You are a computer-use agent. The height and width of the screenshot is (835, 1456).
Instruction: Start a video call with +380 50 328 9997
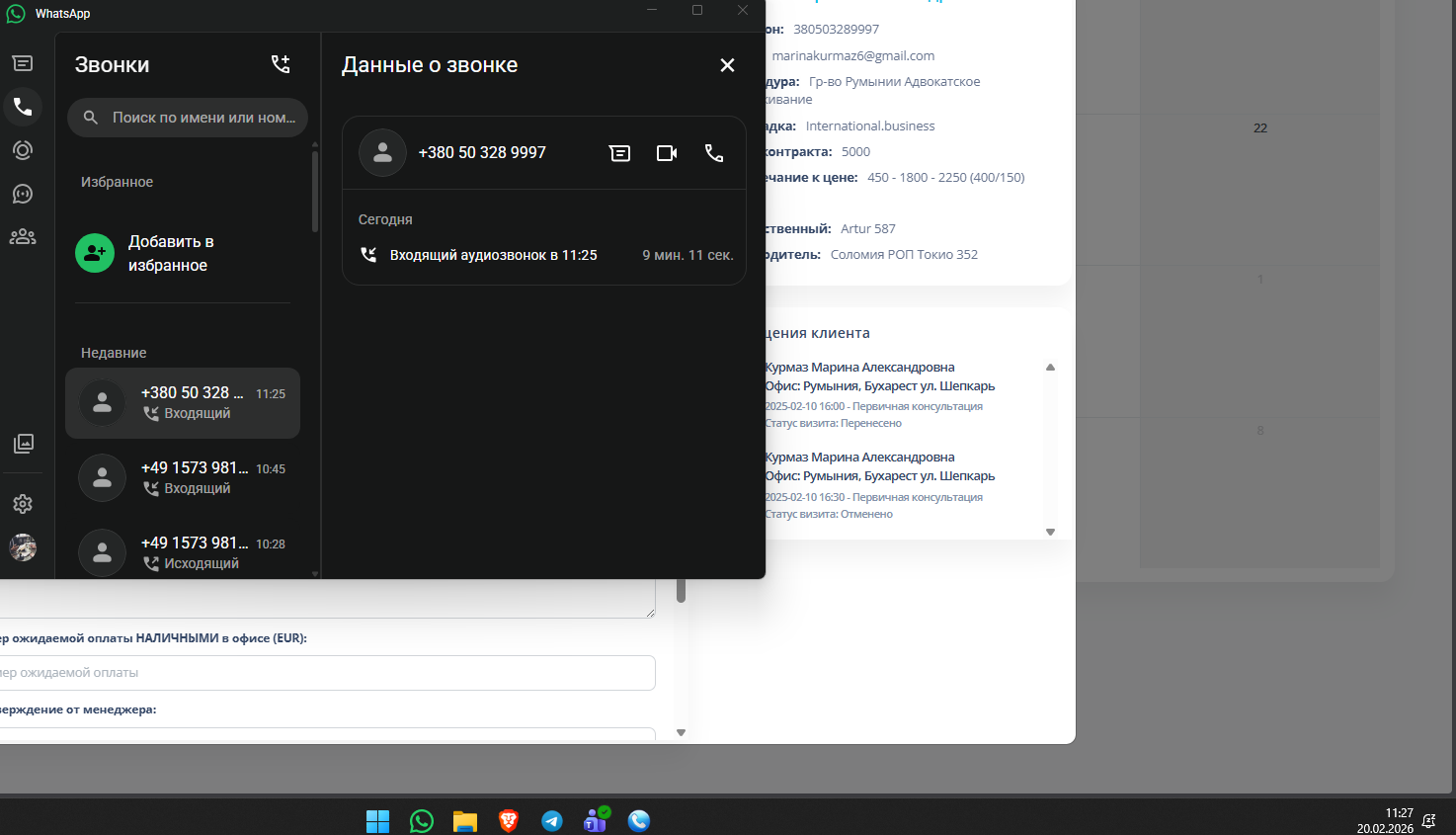tap(667, 153)
